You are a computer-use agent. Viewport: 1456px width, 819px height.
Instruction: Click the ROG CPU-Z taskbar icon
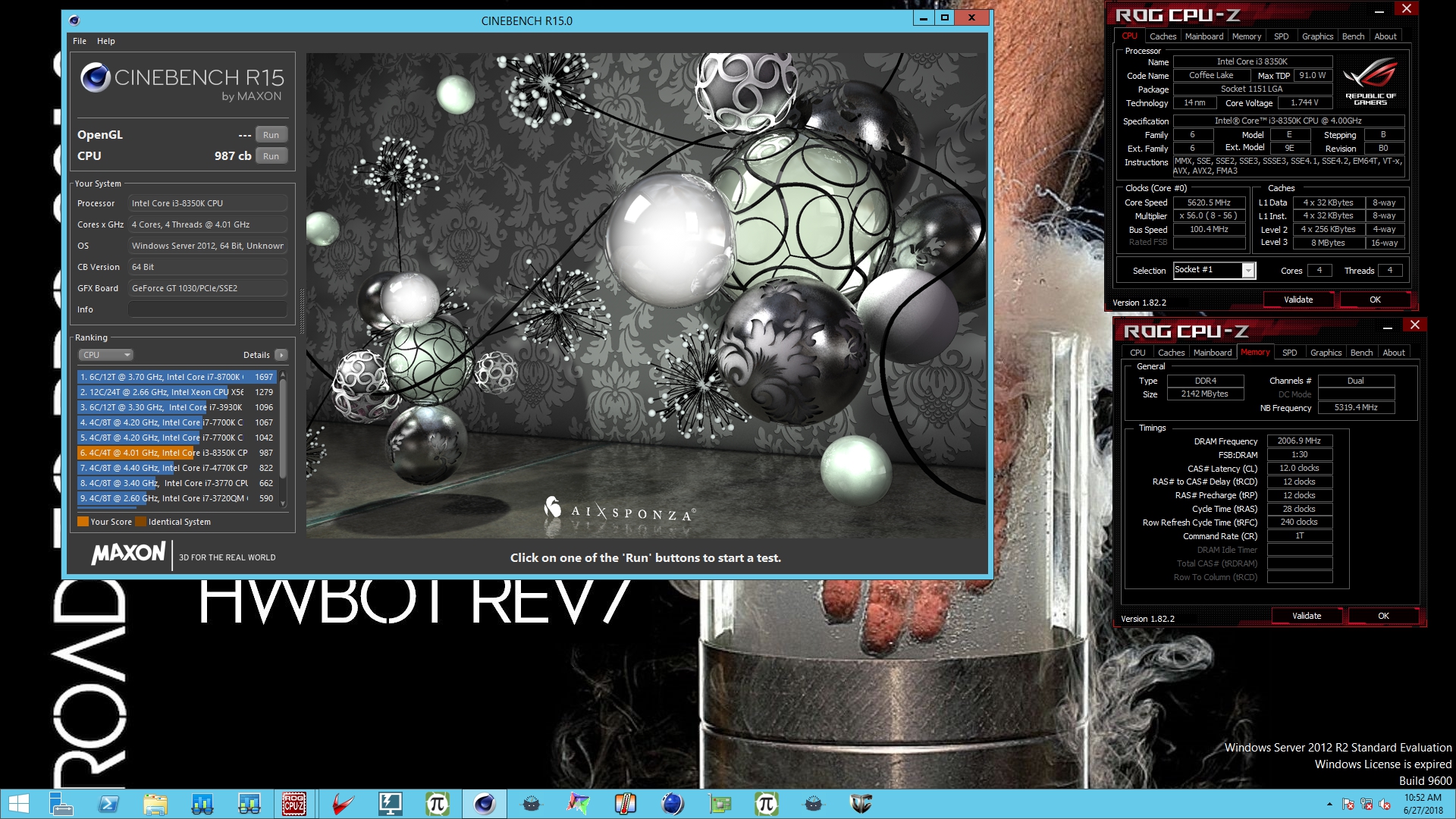coord(294,804)
